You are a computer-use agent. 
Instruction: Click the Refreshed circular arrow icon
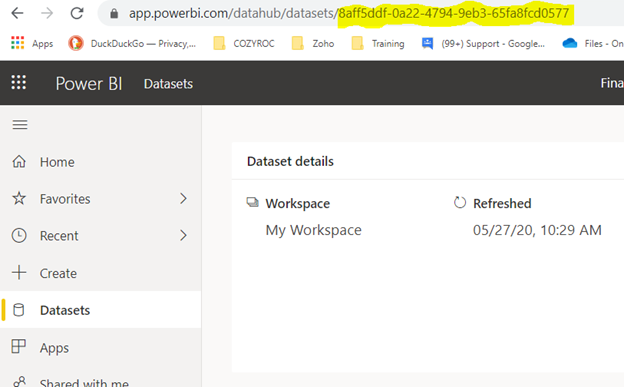[460, 203]
